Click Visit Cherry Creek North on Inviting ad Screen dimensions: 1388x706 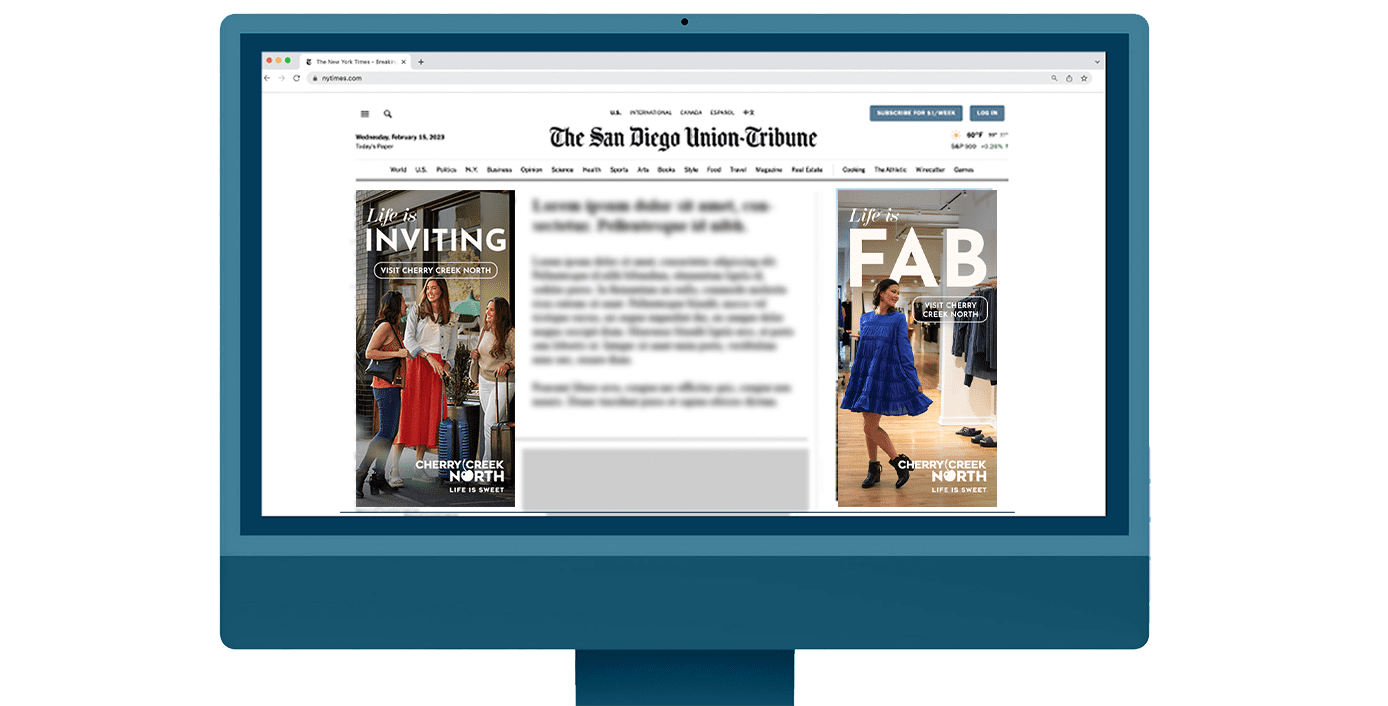(x=435, y=270)
